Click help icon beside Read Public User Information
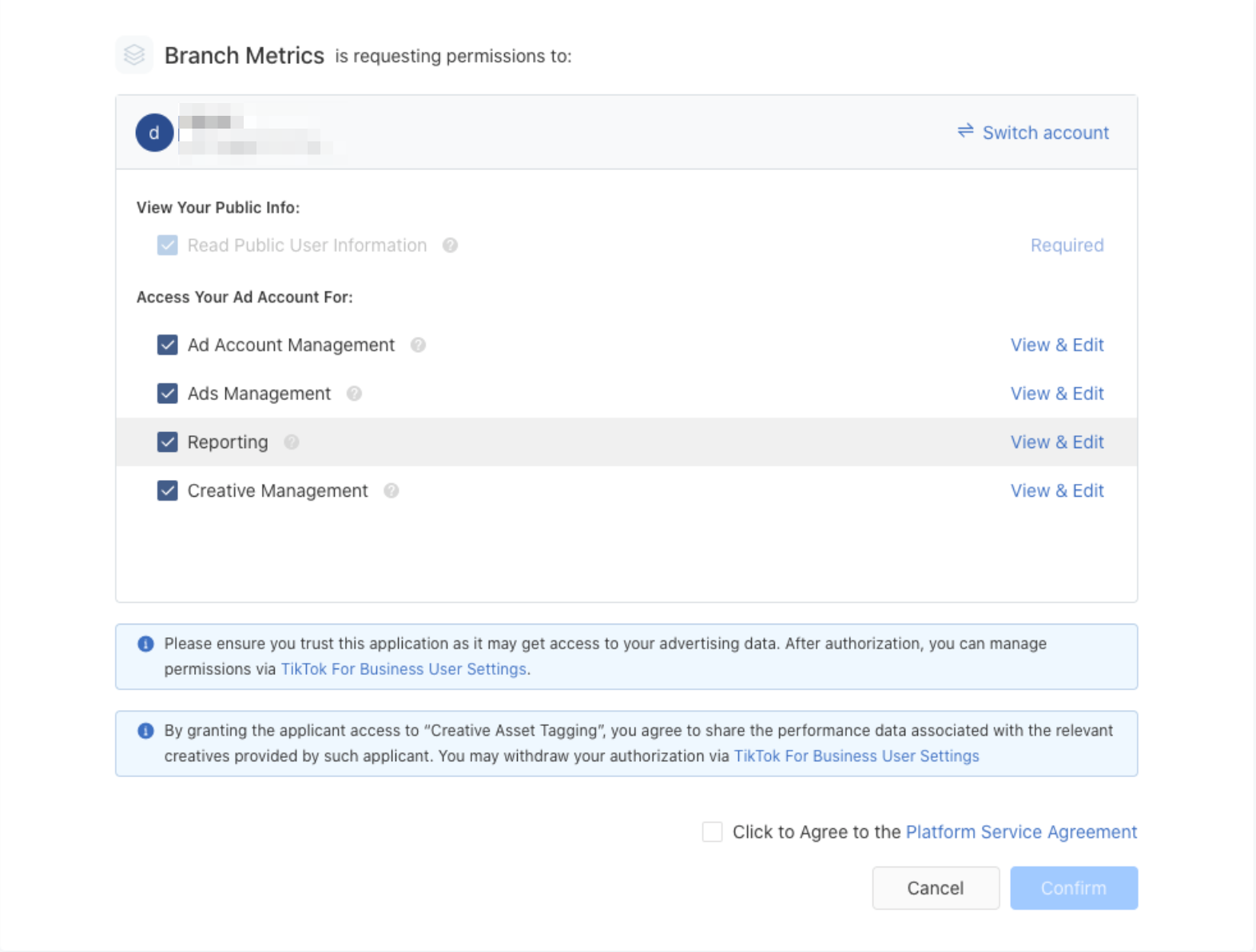This screenshot has width=1256, height=952. tap(451, 245)
